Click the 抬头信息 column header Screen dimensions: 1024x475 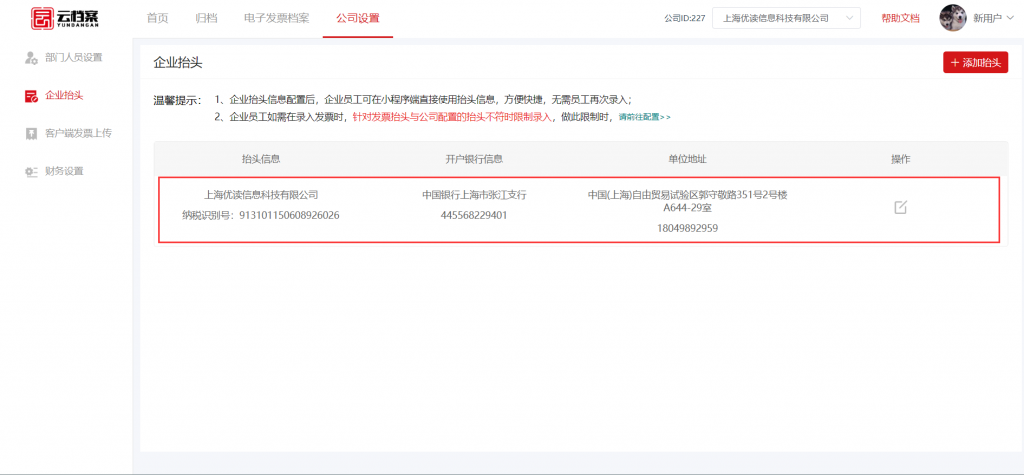tap(261, 159)
